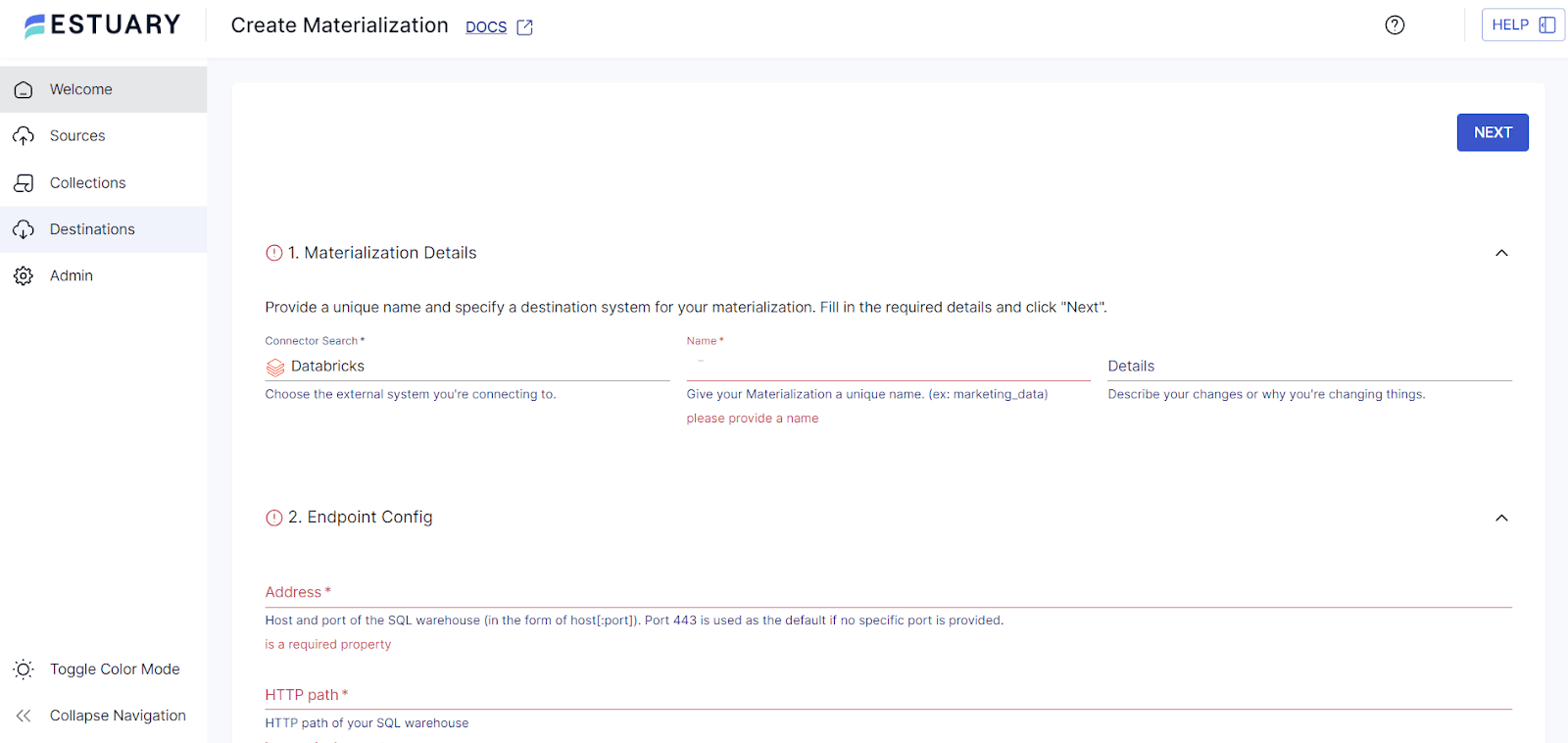The image size is (1568, 743).
Task: Click the sun icon for color mode
Action: pos(24,669)
